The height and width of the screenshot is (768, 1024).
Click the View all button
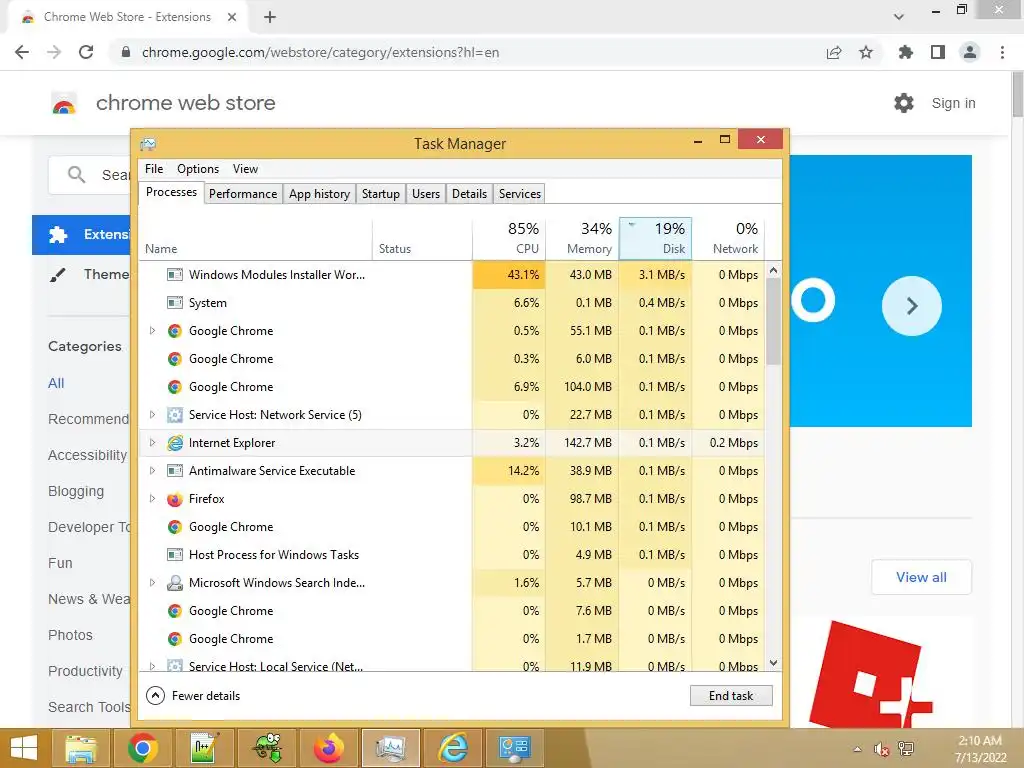point(921,577)
